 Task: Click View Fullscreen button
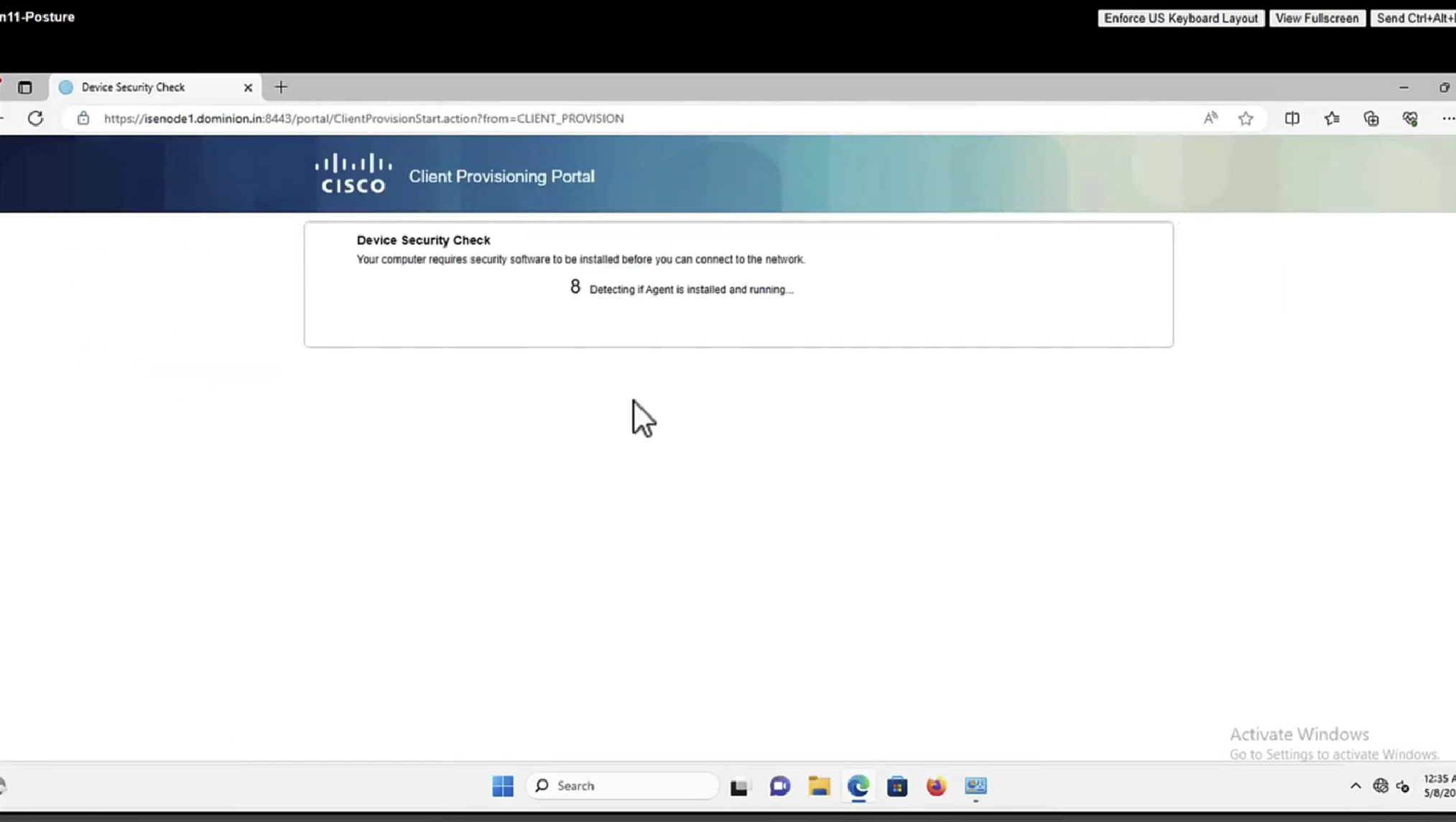tap(1317, 18)
